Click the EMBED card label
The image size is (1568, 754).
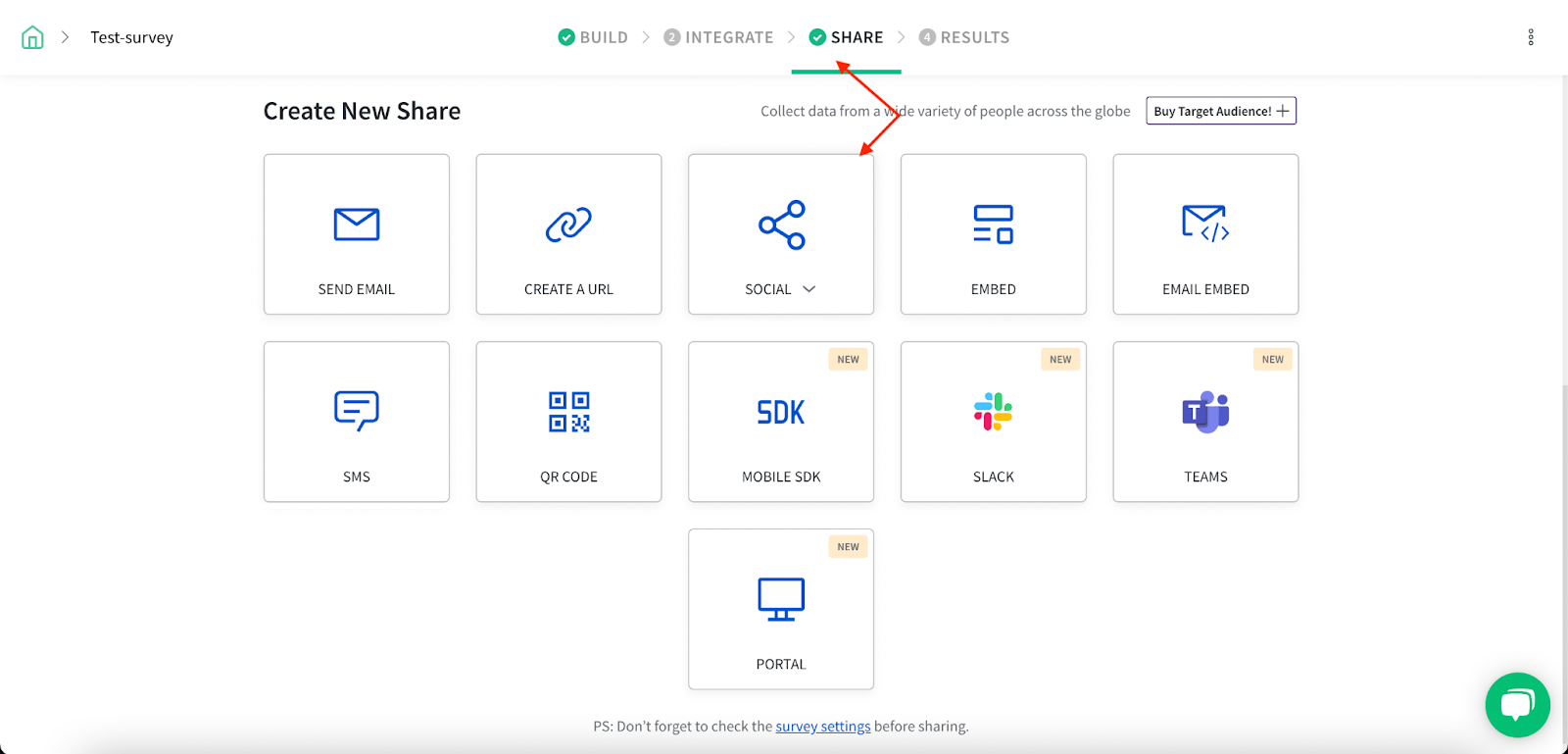pos(994,289)
